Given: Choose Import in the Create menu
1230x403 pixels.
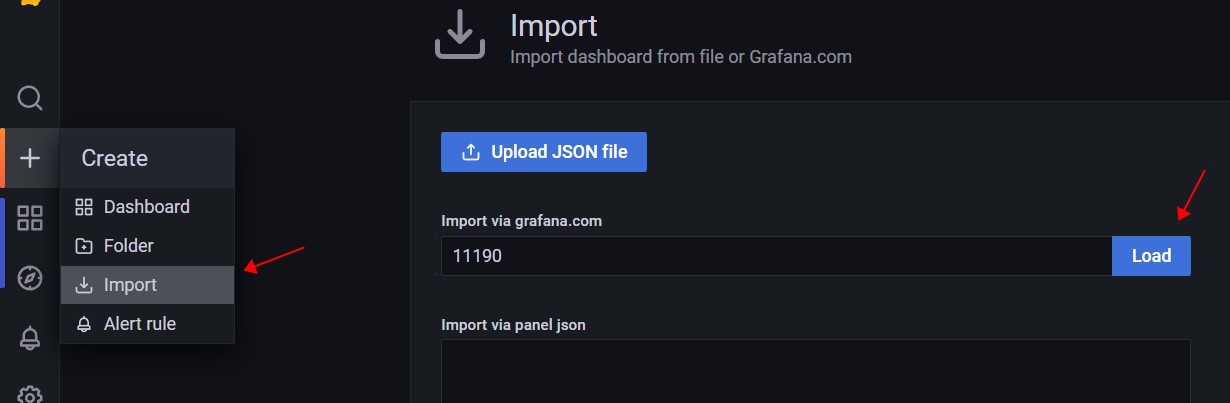Looking at the screenshot, I should pyautogui.click(x=147, y=285).
